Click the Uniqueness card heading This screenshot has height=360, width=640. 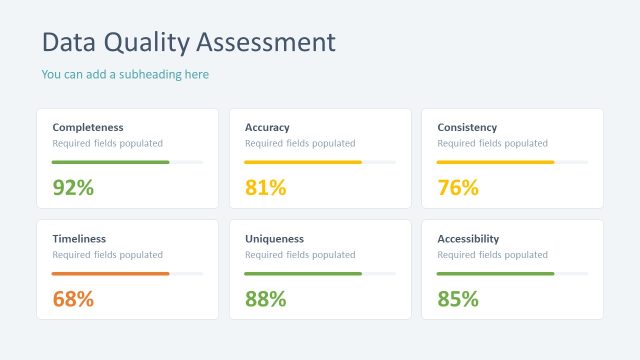coord(274,239)
